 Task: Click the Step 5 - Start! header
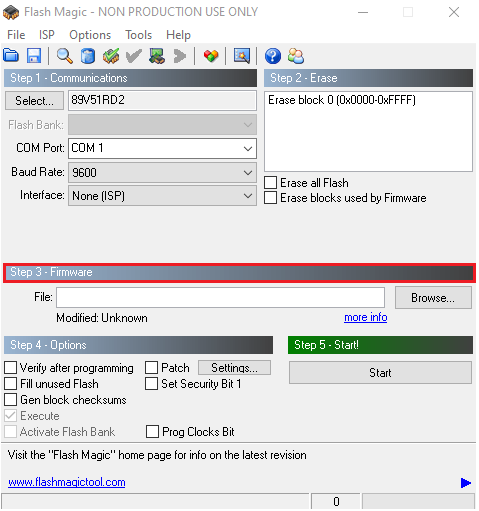tap(380, 345)
